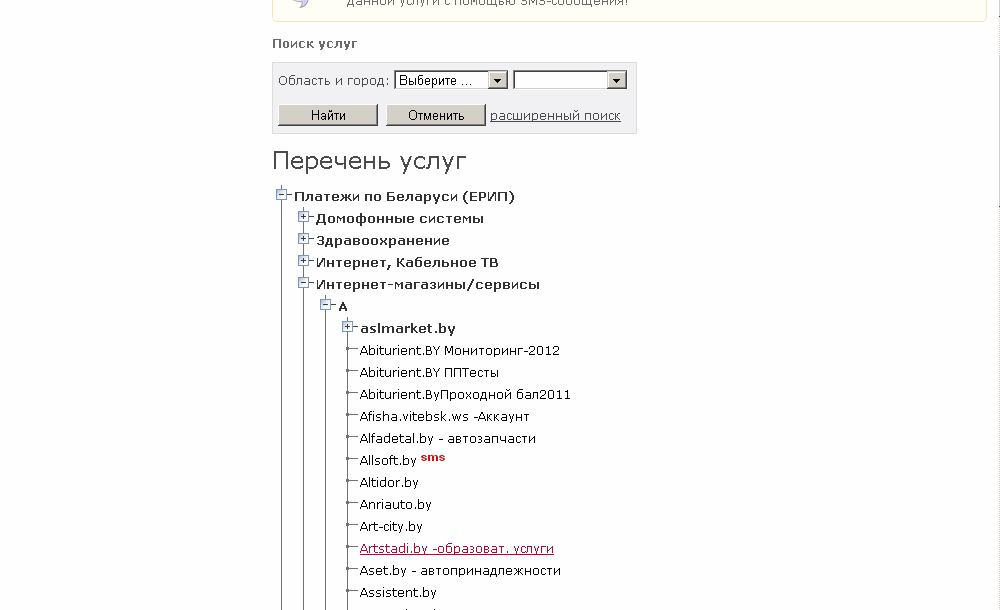This screenshot has width=1000, height=610.
Task: Expand the Домофонные системы node
Action: click(304, 218)
